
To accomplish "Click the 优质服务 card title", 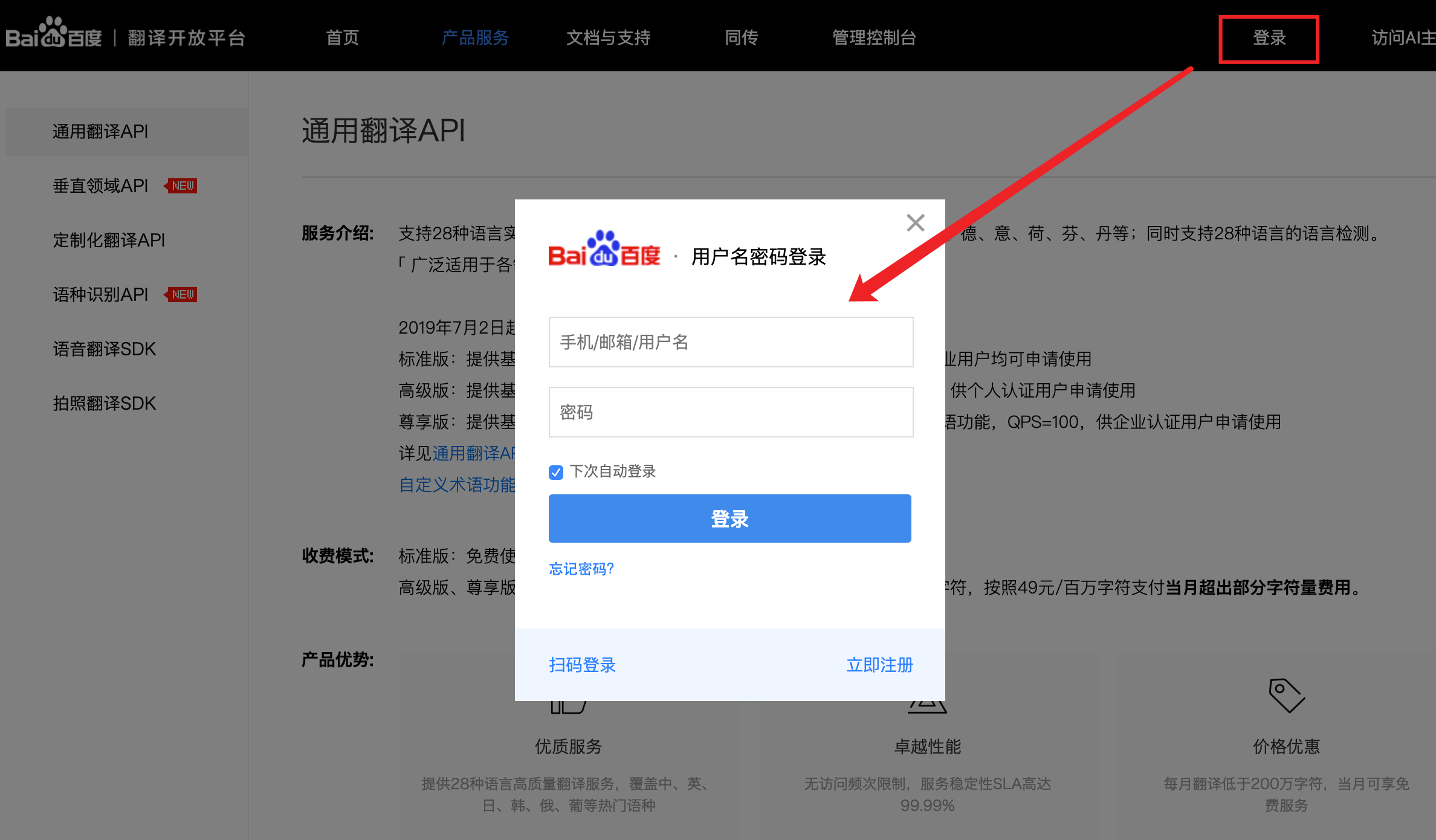I will (x=568, y=746).
